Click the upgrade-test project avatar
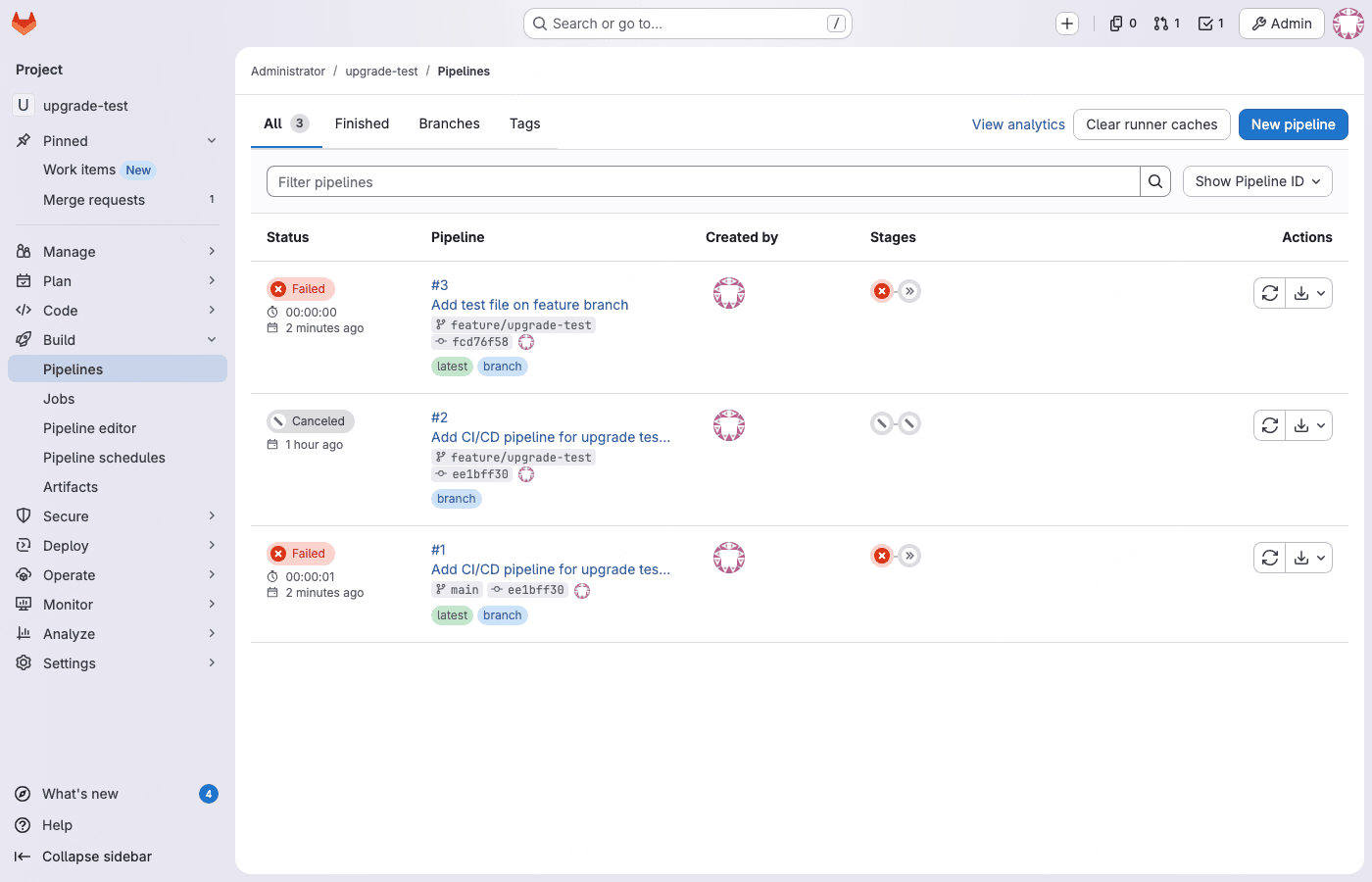 click(x=23, y=105)
